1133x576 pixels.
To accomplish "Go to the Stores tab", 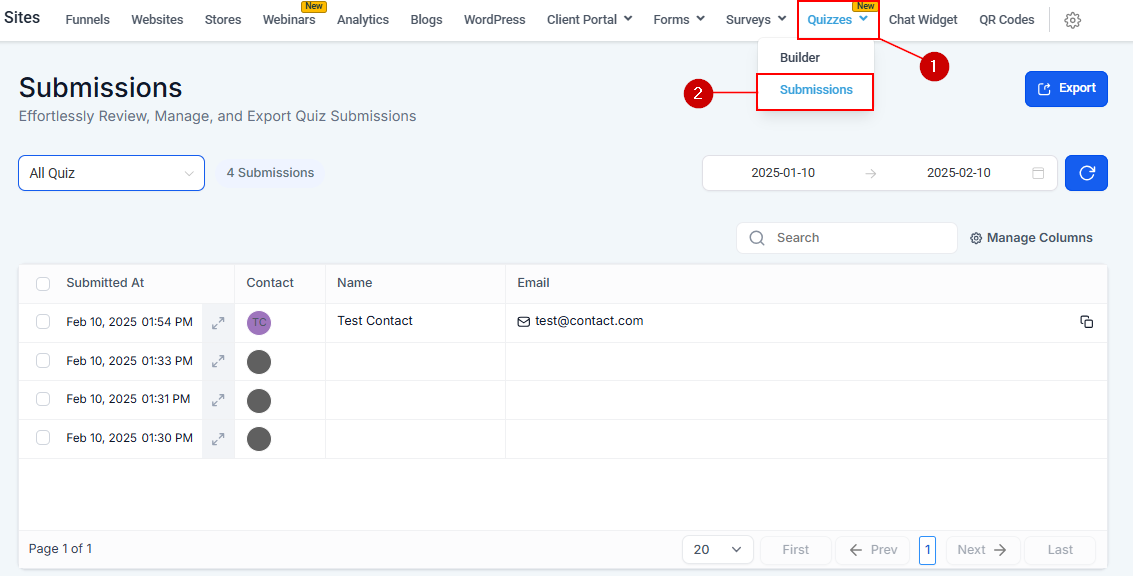I will (223, 20).
